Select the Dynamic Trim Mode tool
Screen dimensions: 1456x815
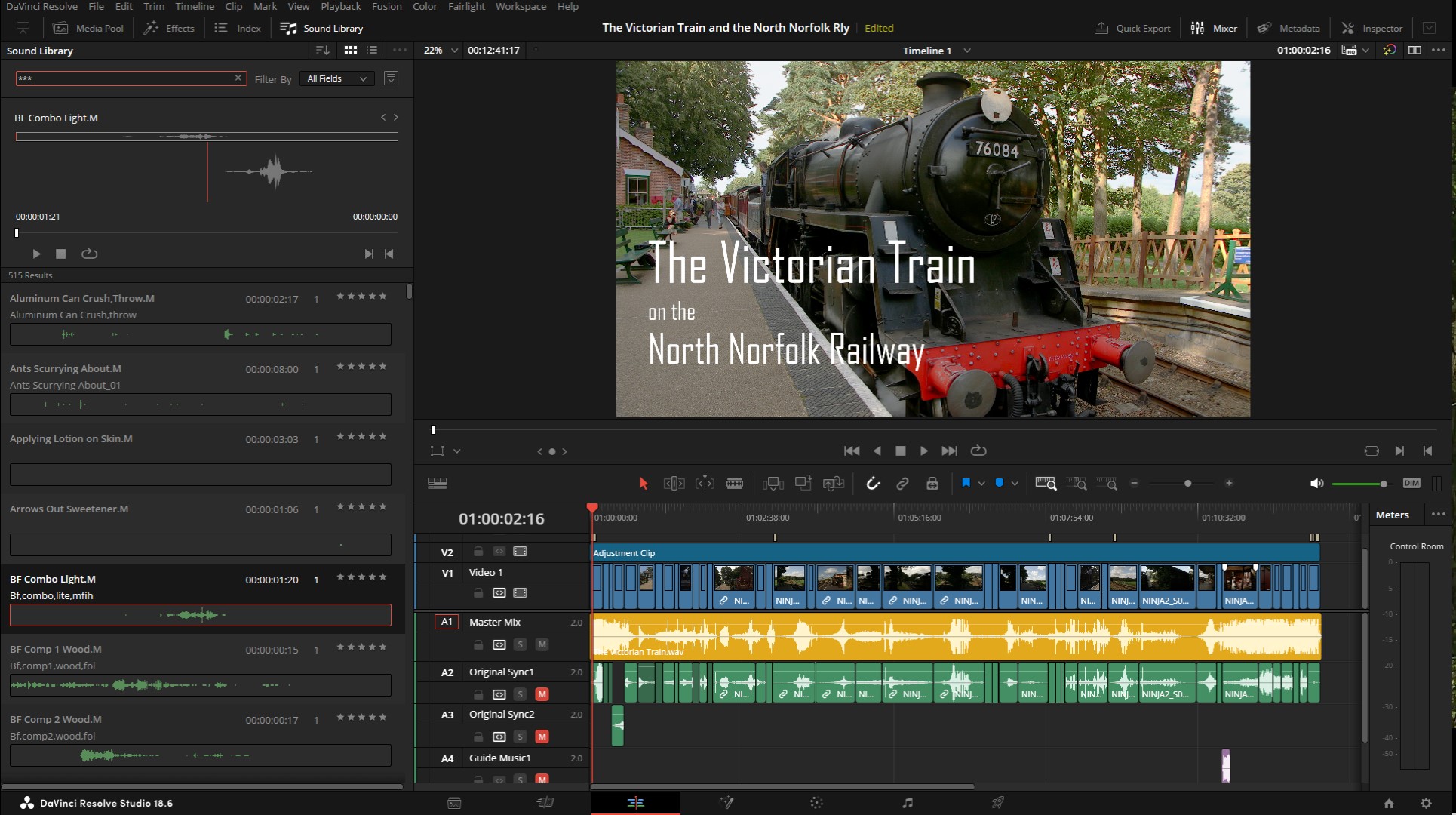pos(705,484)
